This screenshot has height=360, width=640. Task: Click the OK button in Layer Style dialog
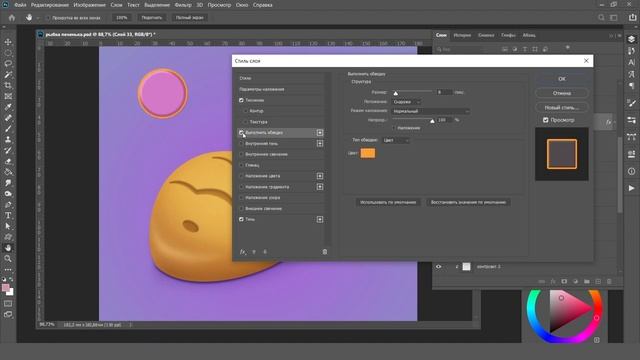pos(562,79)
